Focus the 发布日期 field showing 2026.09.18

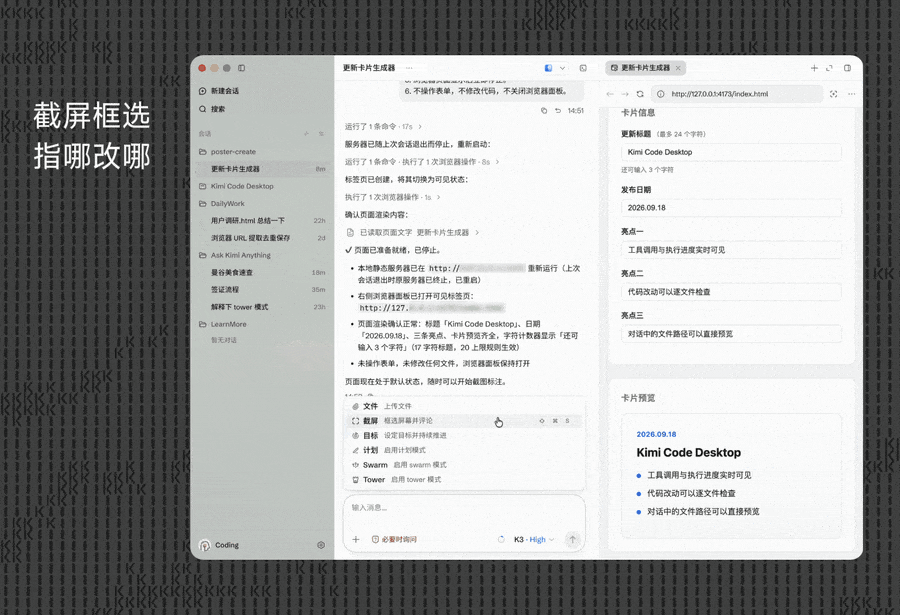731,208
